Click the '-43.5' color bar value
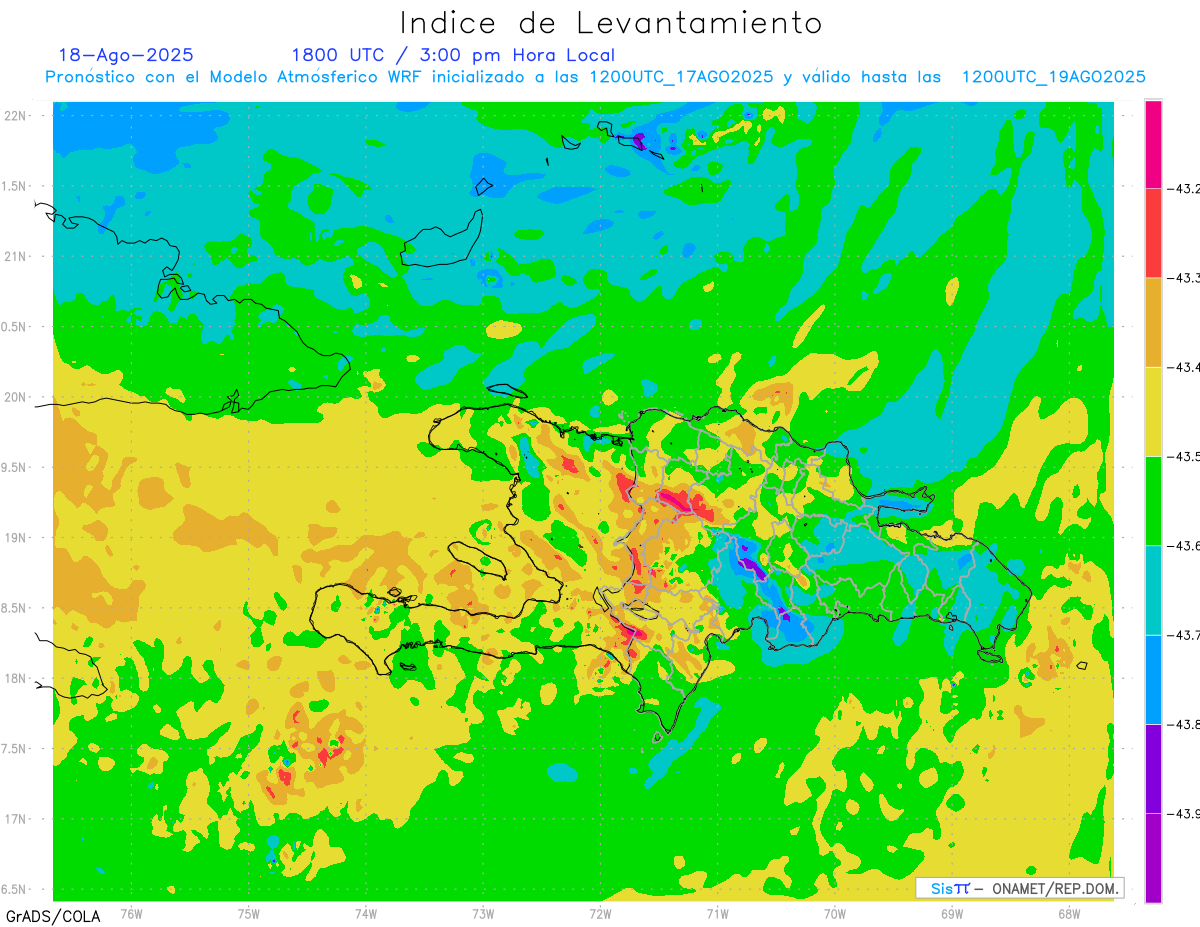Viewport: 1200px width, 927px height. 1186,456
